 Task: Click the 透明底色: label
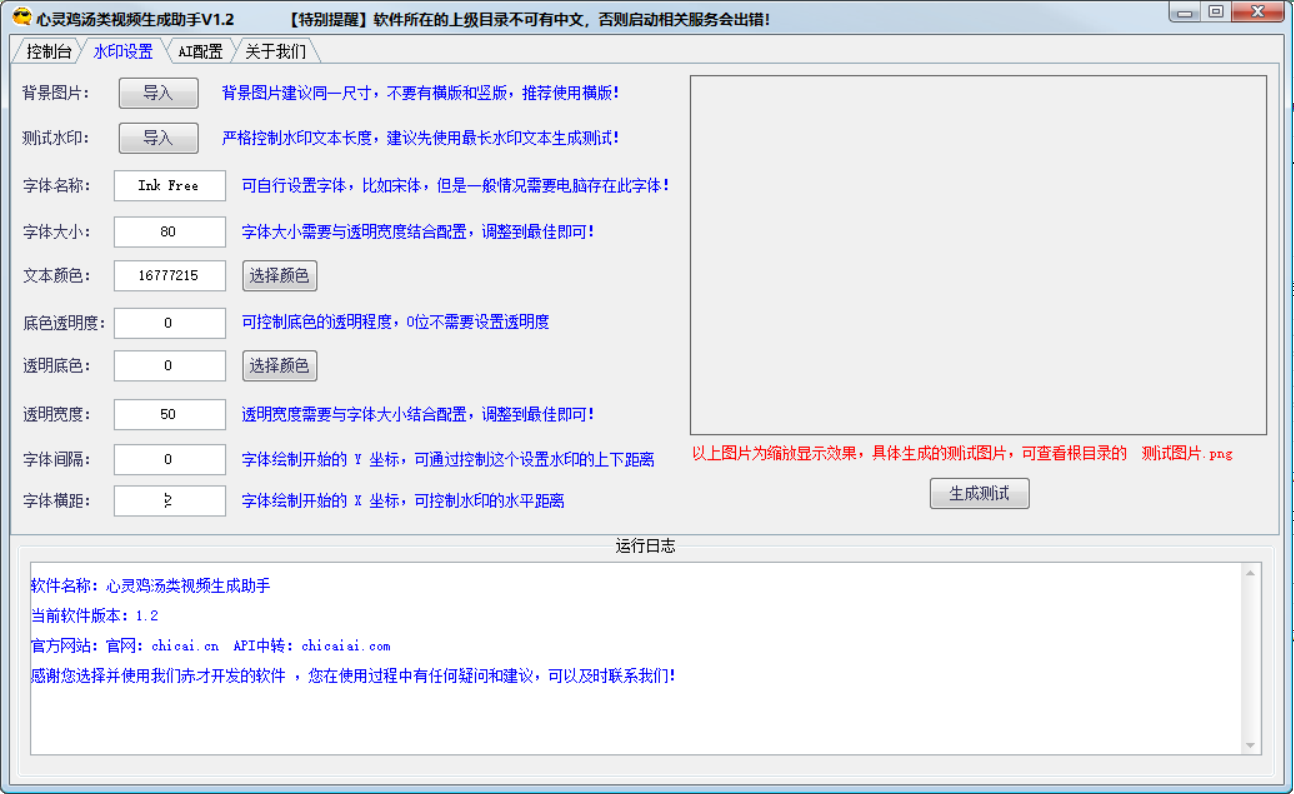coord(57,366)
